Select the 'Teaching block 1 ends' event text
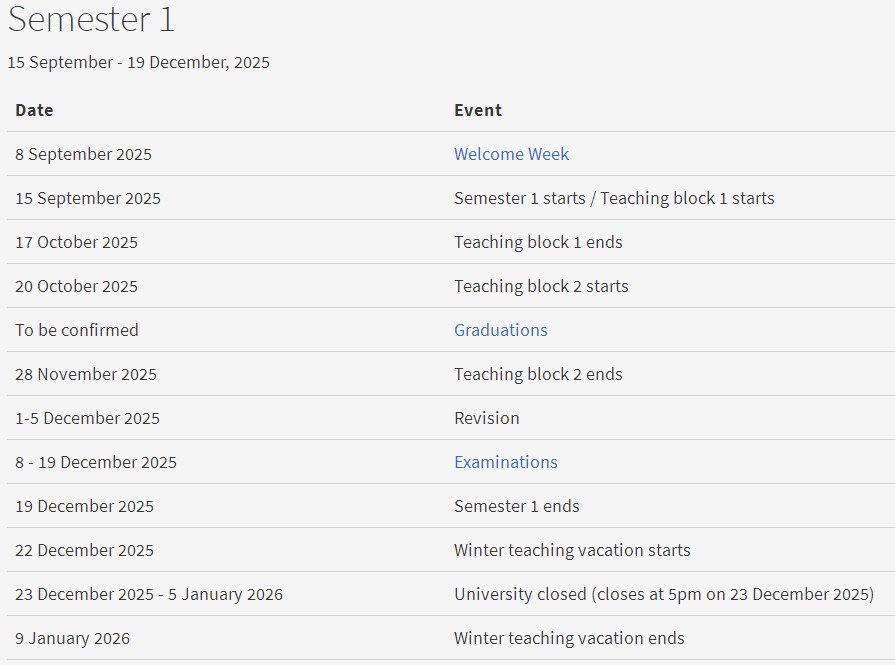Viewport: 895px width, 665px height. (x=538, y=242)
